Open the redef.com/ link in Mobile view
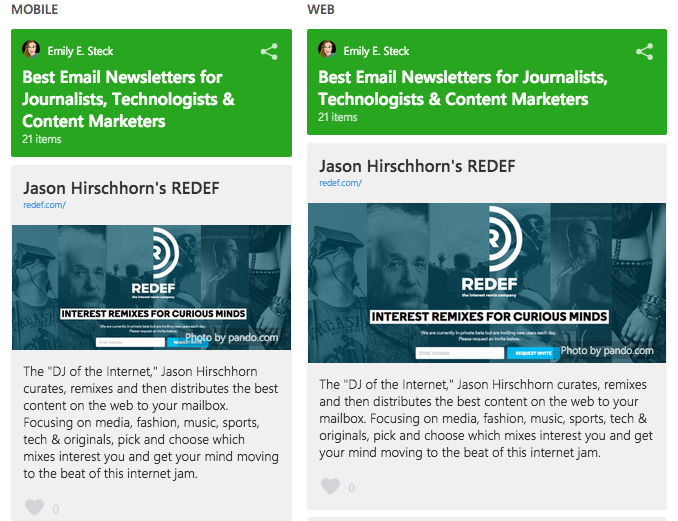The image size is (678, 521). pyautogui.click(x=45, y=205)
